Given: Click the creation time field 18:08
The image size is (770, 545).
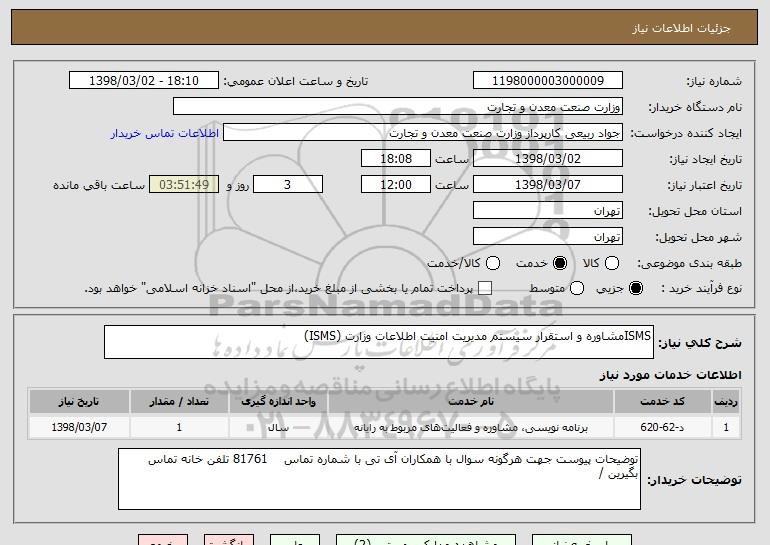Looking at the screenshot, I should [396, 159].
